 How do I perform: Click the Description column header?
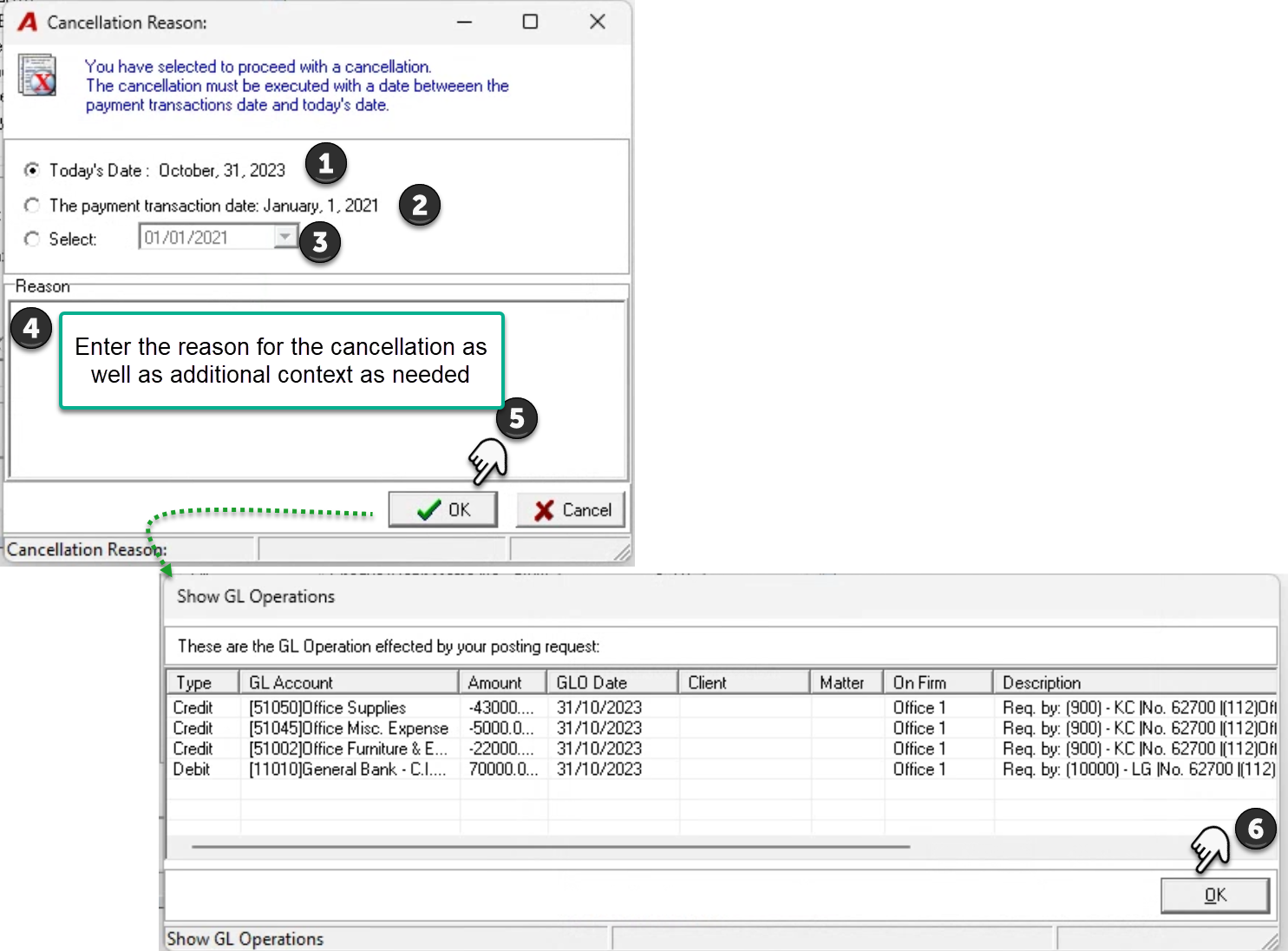[x=1135, y=683]
